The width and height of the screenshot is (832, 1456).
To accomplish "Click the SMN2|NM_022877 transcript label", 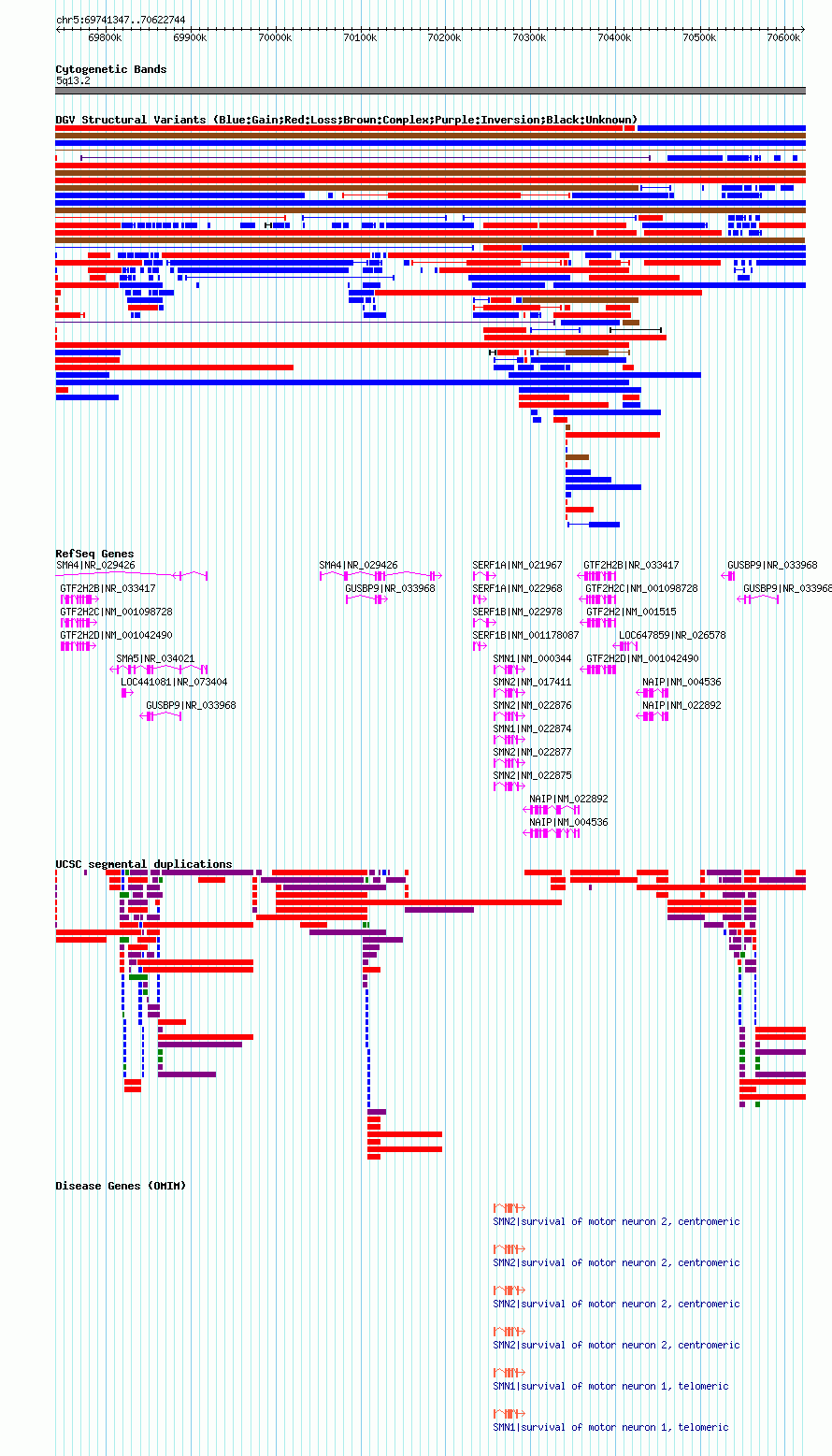I will tap(533, 752).
